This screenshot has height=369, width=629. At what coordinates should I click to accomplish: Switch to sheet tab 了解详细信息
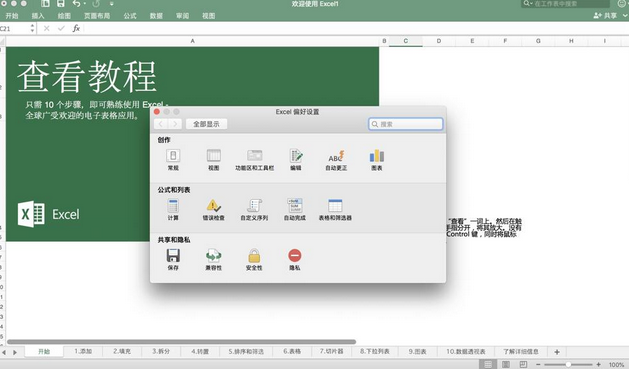click(521, 351)
